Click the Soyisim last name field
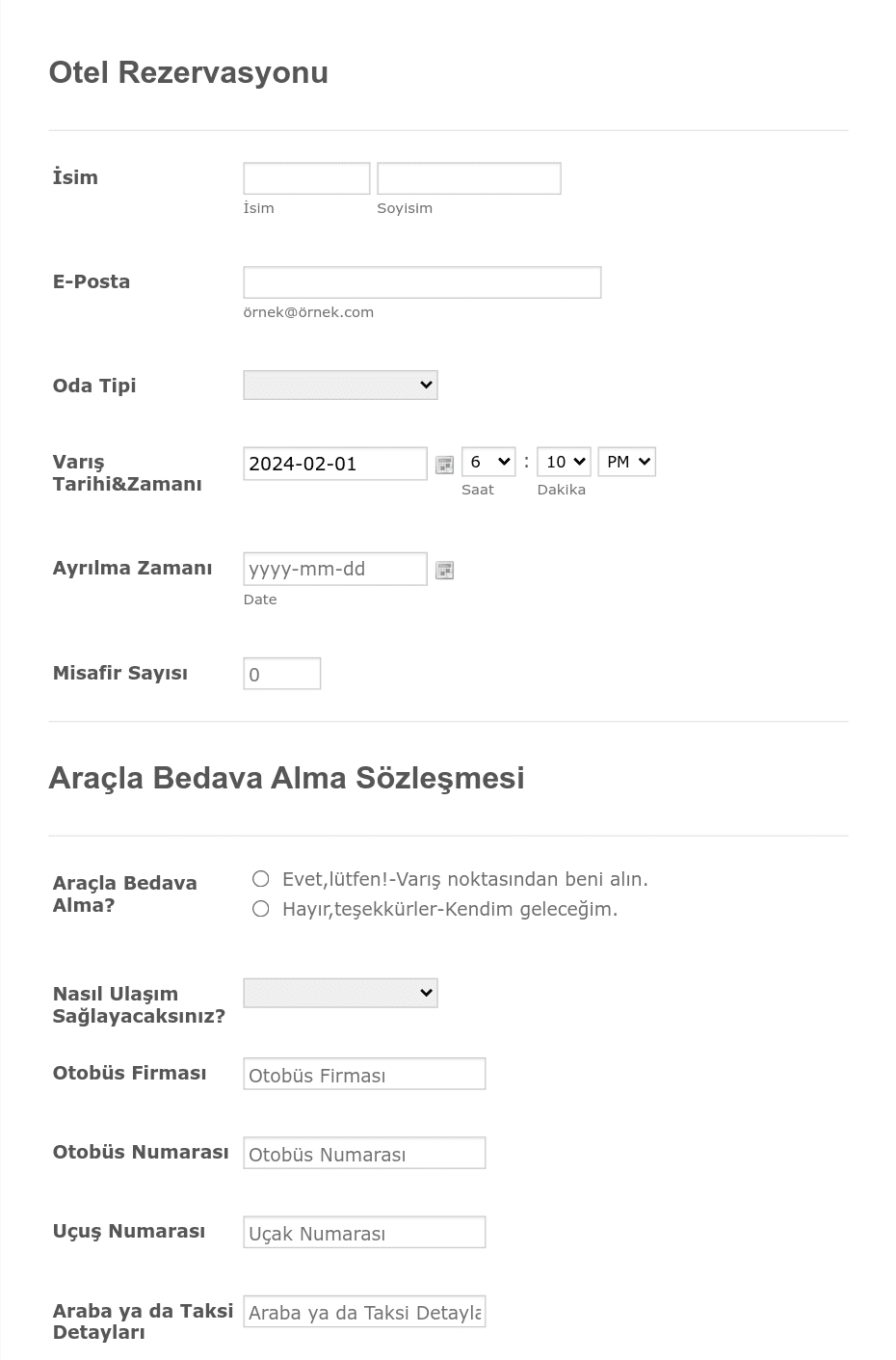This screenshot has width=896, height=1360. pyautogui.click(x=469, y=178)
